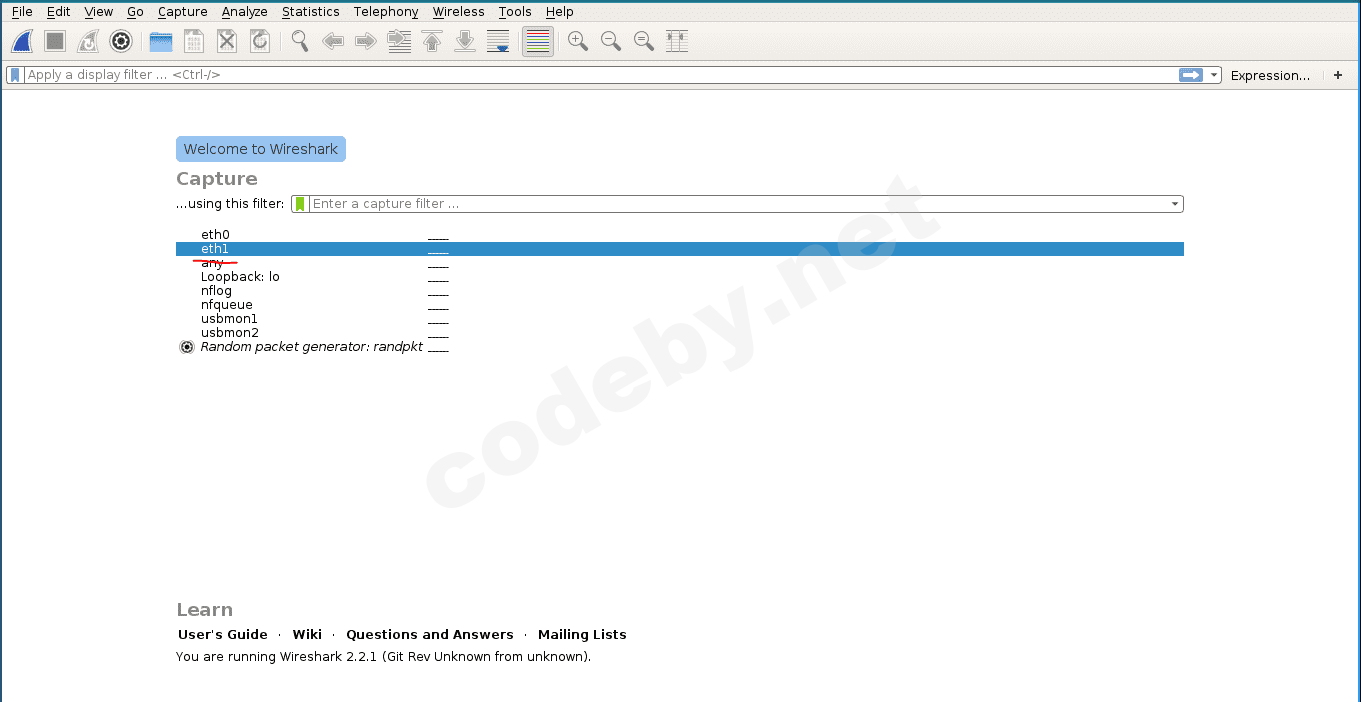Viewport: 1361px width, 702px height.
Task: Open a capture file with the folder icon
Action: [161, 41]
